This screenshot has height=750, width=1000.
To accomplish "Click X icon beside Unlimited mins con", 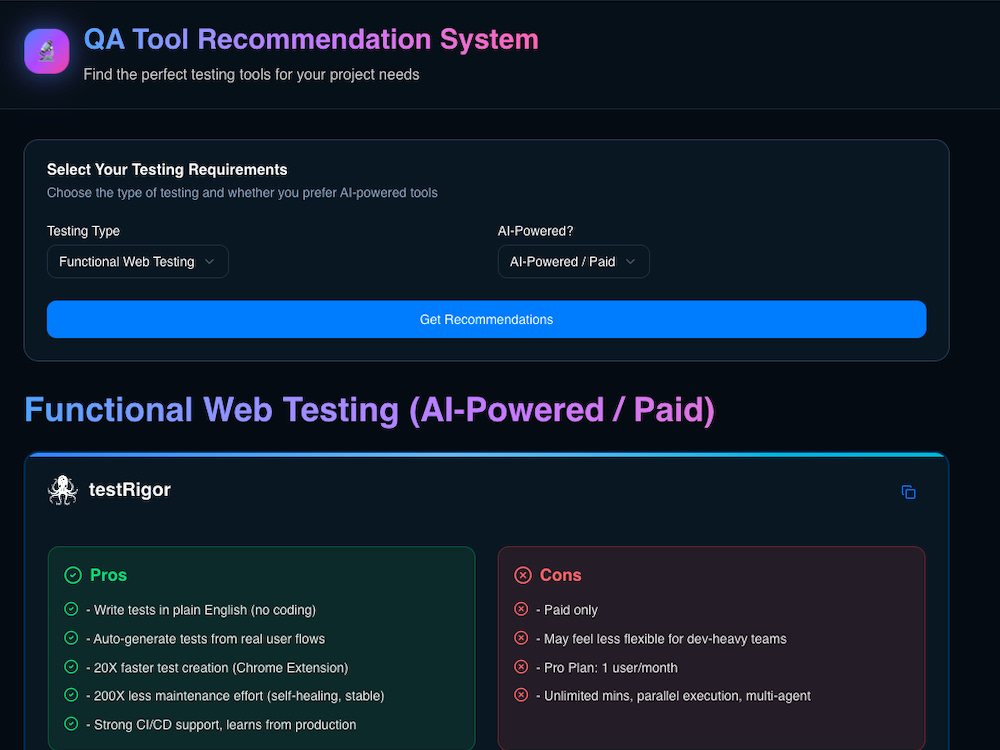I will point(521,695).
